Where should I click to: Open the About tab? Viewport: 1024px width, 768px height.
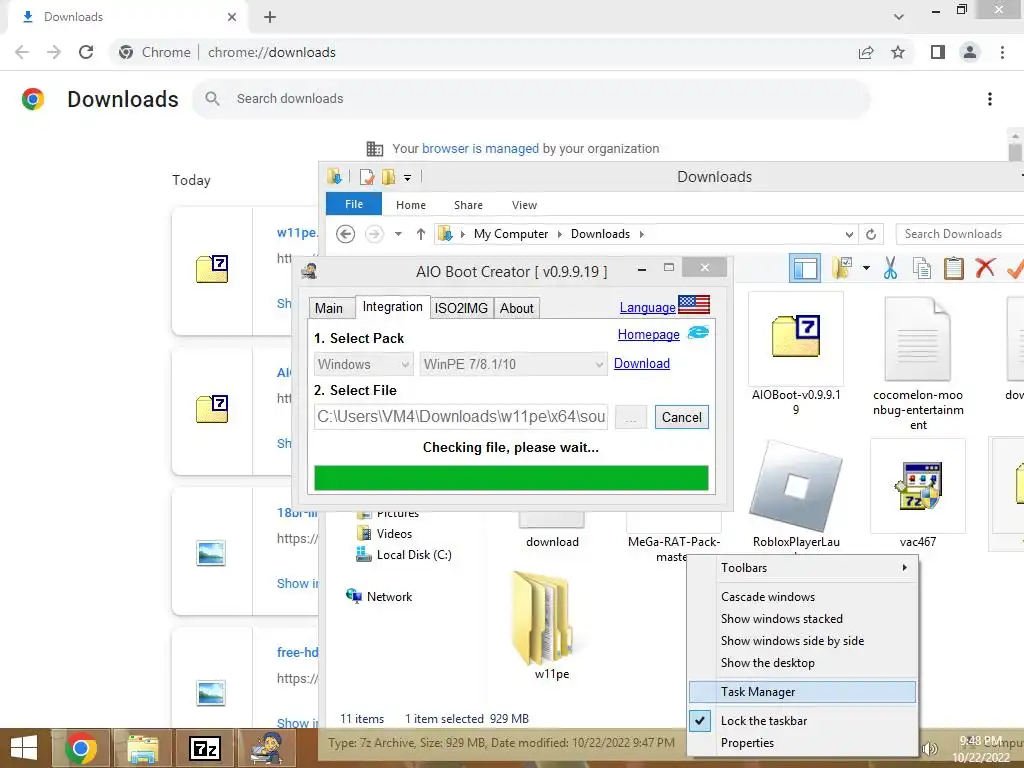[x=517, y=308]
